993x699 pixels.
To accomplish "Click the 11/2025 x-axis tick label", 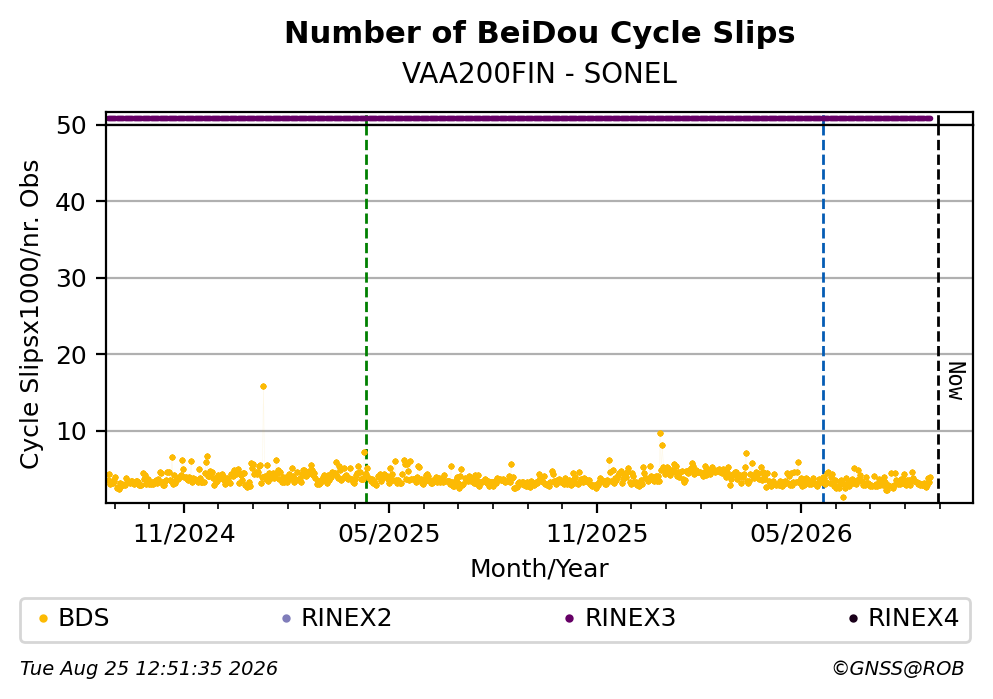I will [x=597, y=534].
